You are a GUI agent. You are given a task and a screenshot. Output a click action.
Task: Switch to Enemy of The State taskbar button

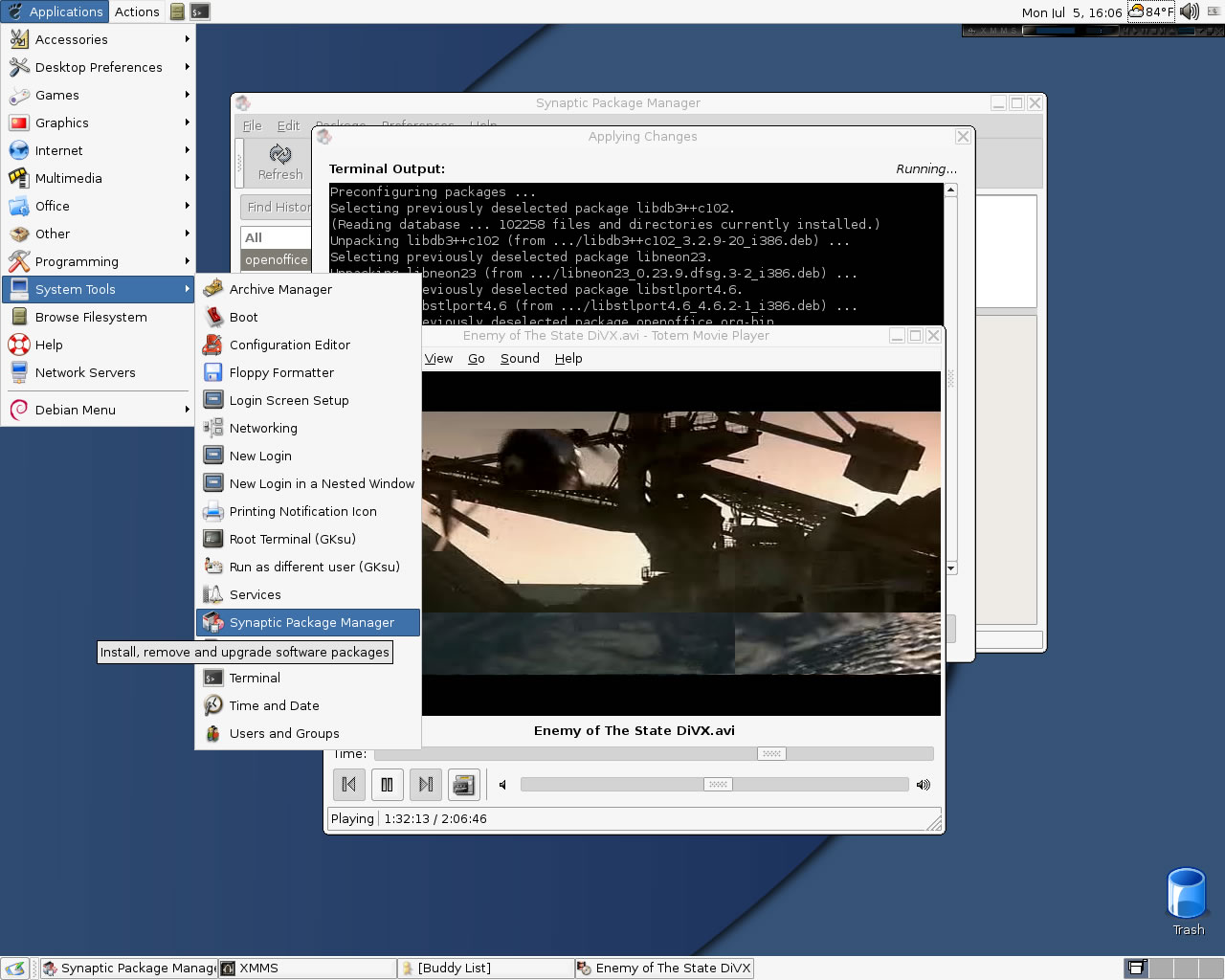click(664, 968)
